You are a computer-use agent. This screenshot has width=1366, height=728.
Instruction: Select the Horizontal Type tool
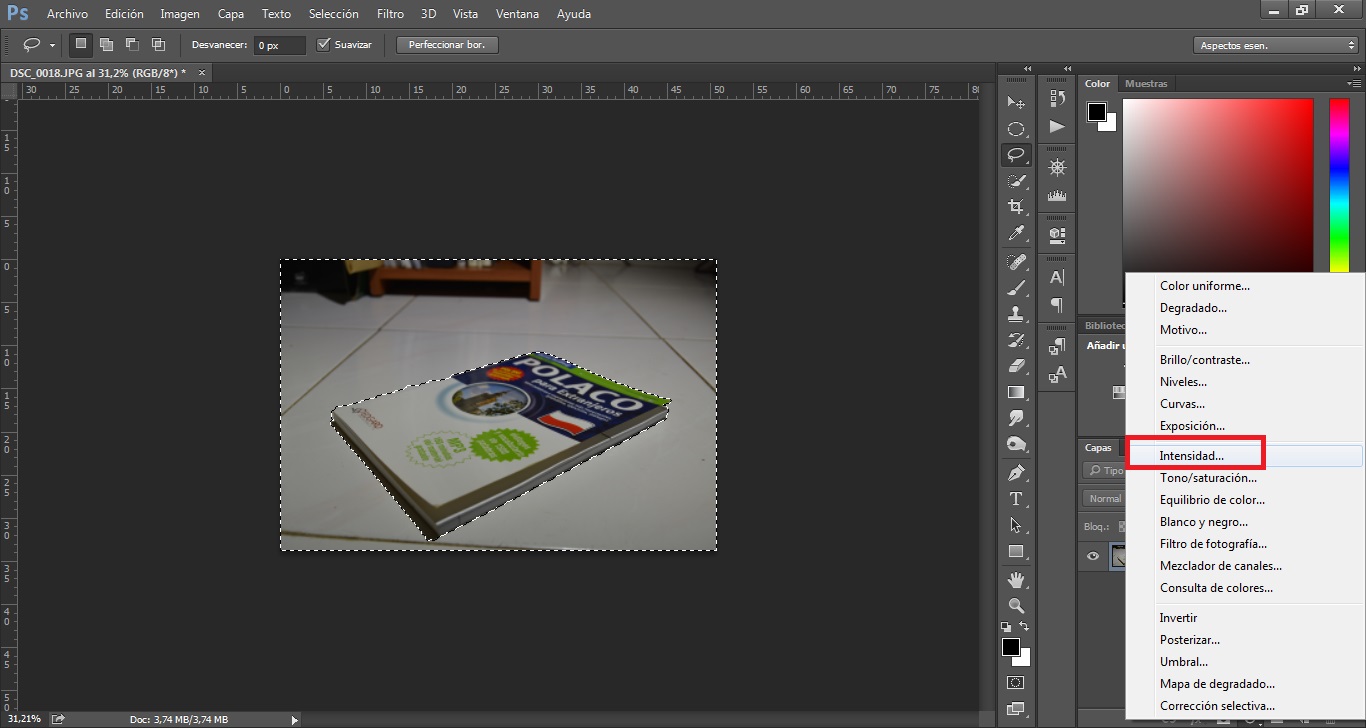click(x=1016, y=499)
